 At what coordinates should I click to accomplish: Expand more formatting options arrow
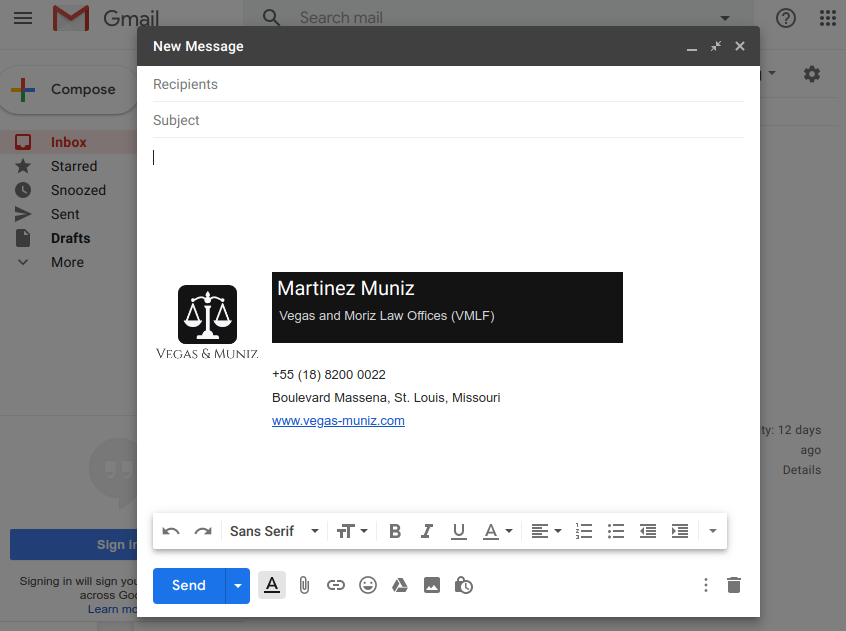coord(713,531)
